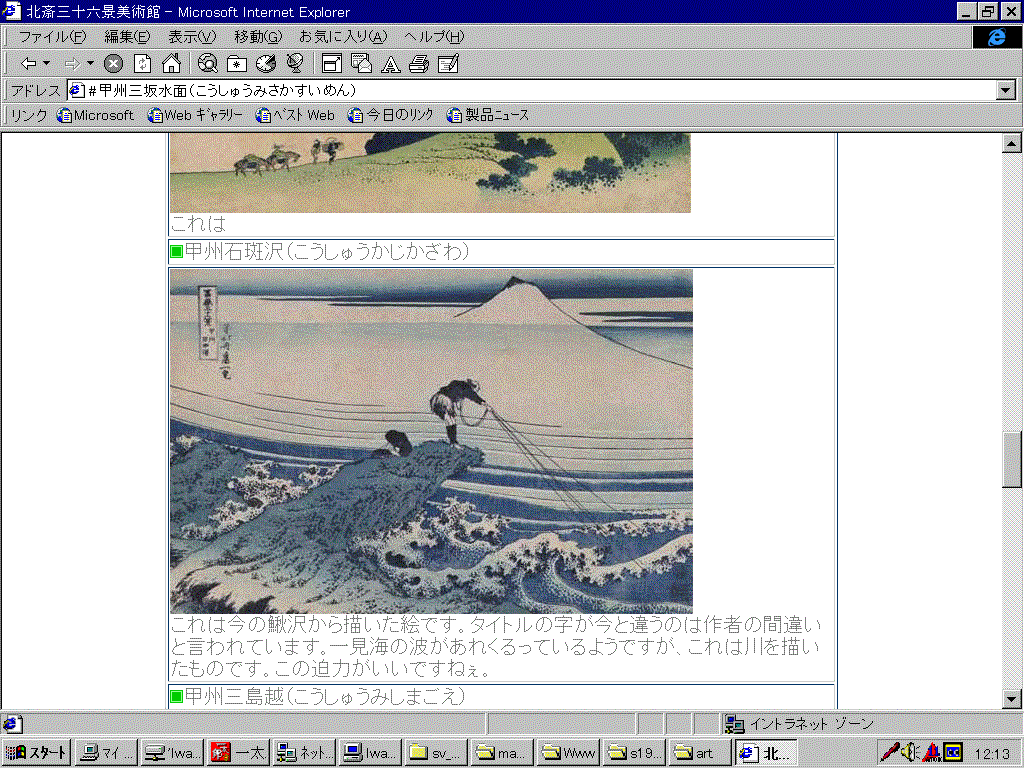This screenshot has width=1024, height=768.
Task: Open the Back history dropdown arrow
Action: (x=46, y=63)
